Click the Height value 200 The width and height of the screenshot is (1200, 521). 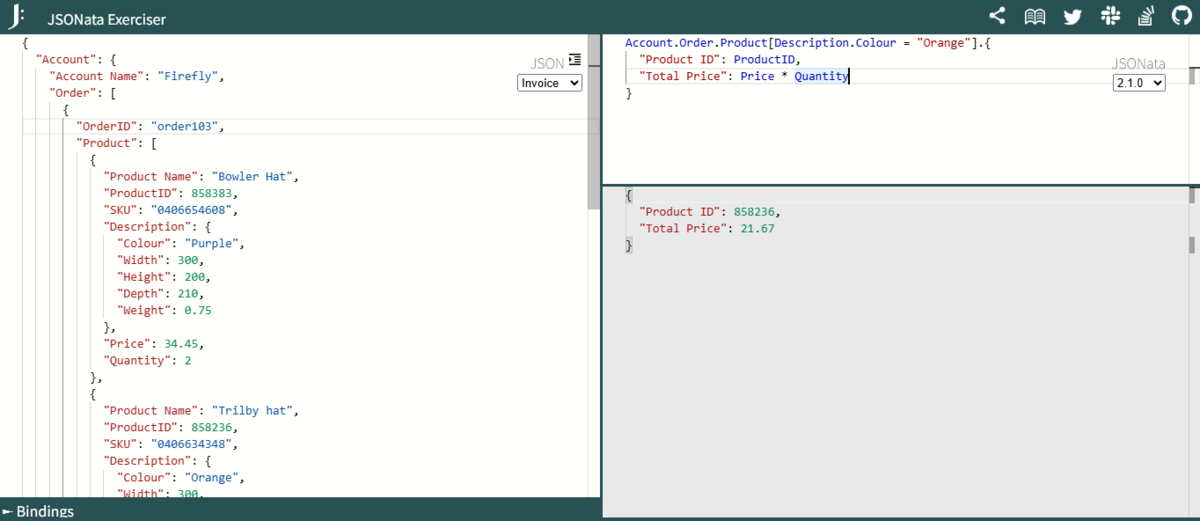point(194,276)
